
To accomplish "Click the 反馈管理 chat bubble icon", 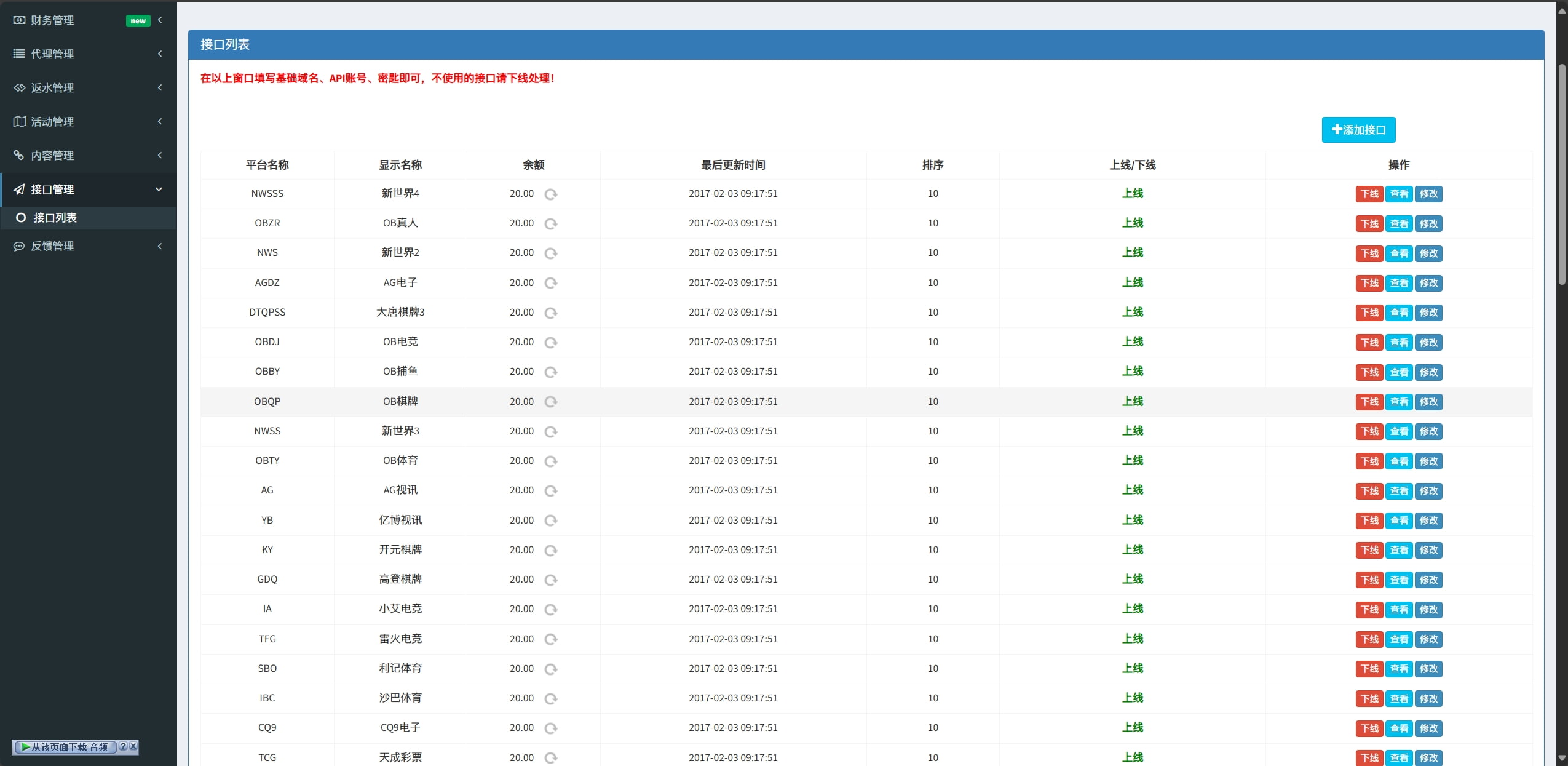I will click(19, 246).
